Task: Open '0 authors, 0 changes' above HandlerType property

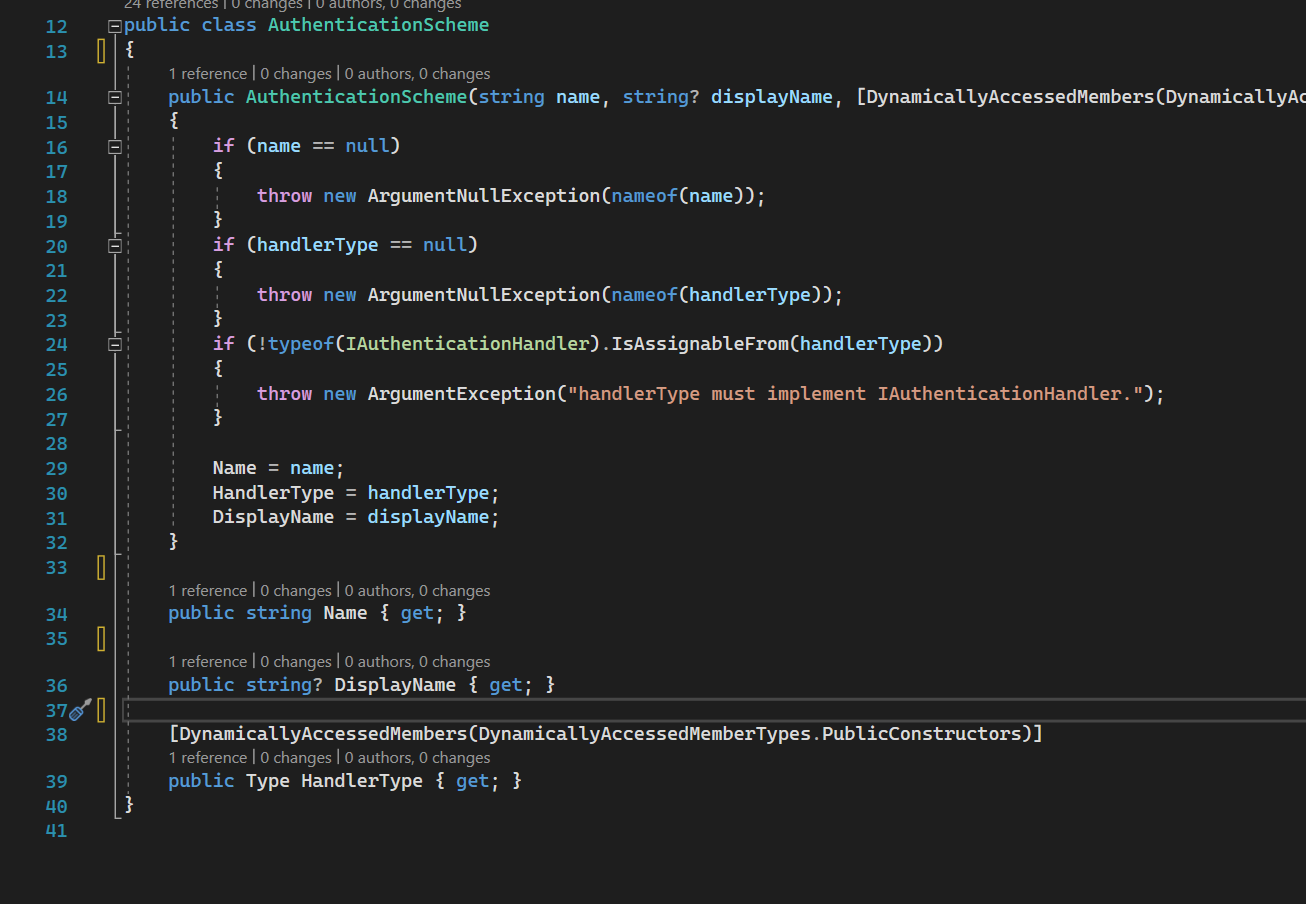Action: [418, 758]
